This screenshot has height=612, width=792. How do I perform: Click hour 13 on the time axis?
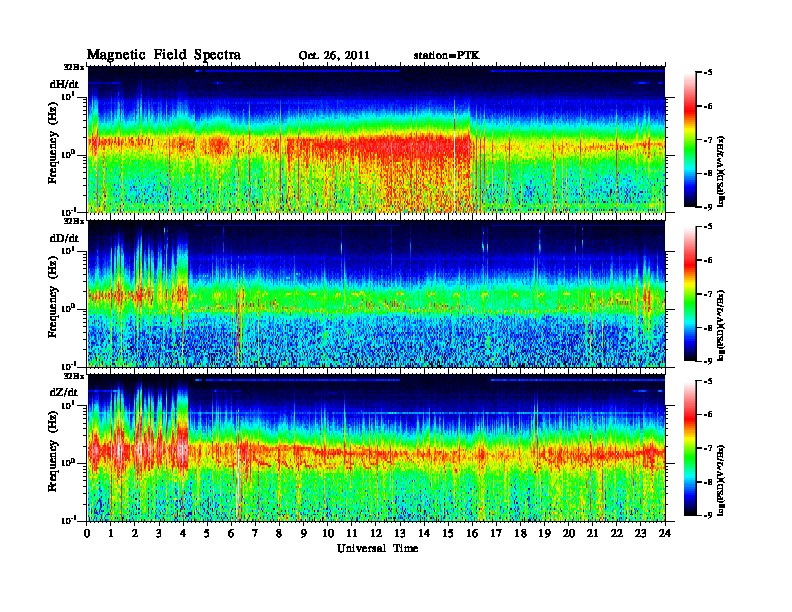400,533
